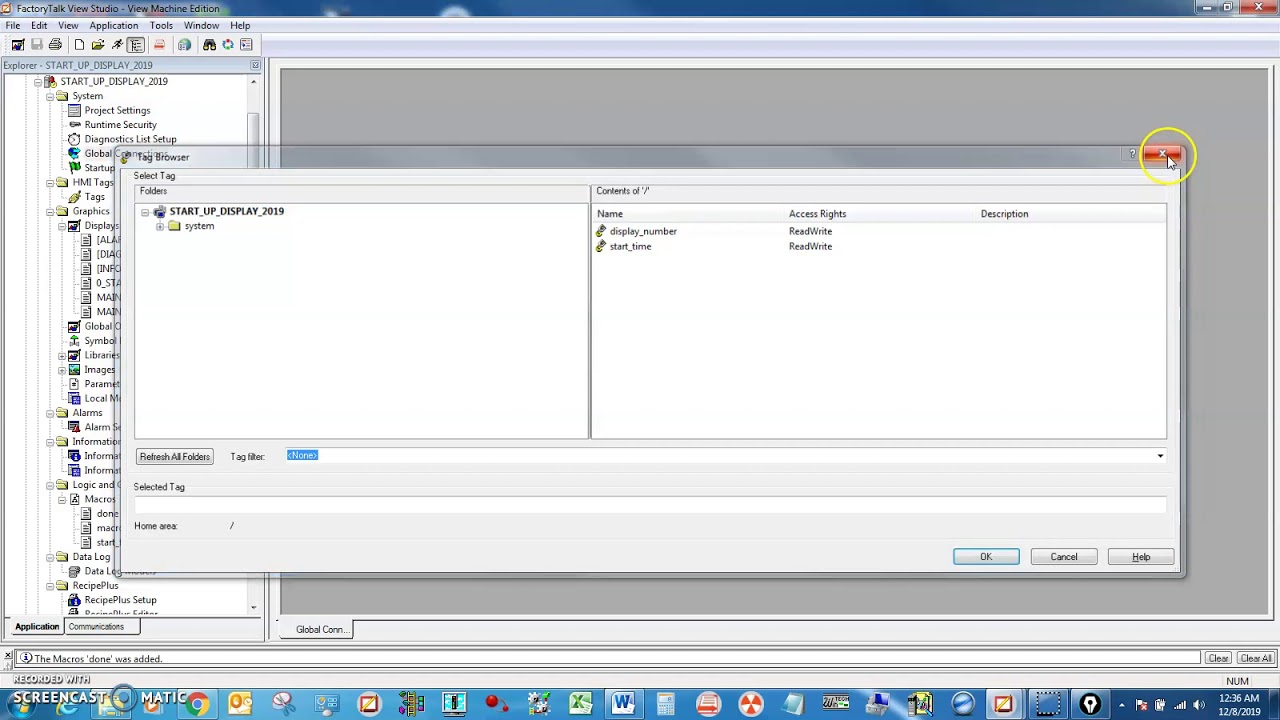Click the taskbar volume icon
The width and height of the screenshot is (1280, 720).
point(1198,705)
